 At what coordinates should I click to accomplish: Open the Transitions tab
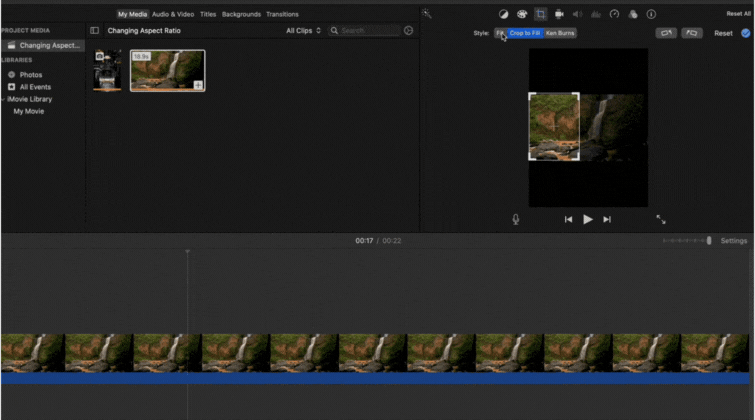pyautogui.click(x=282, y=14)
